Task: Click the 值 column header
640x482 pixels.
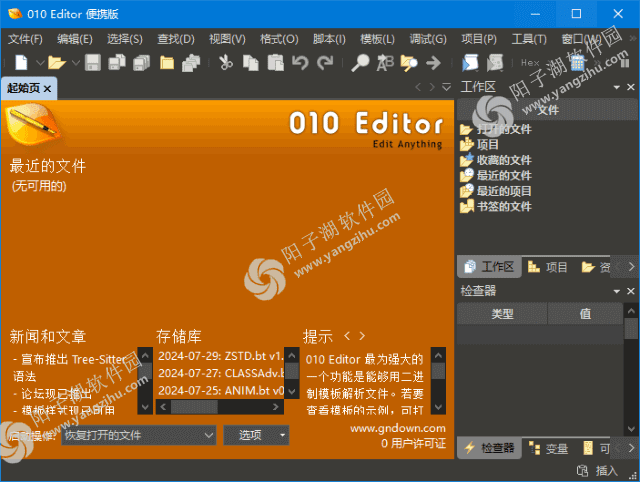Action: coord(585,313)
